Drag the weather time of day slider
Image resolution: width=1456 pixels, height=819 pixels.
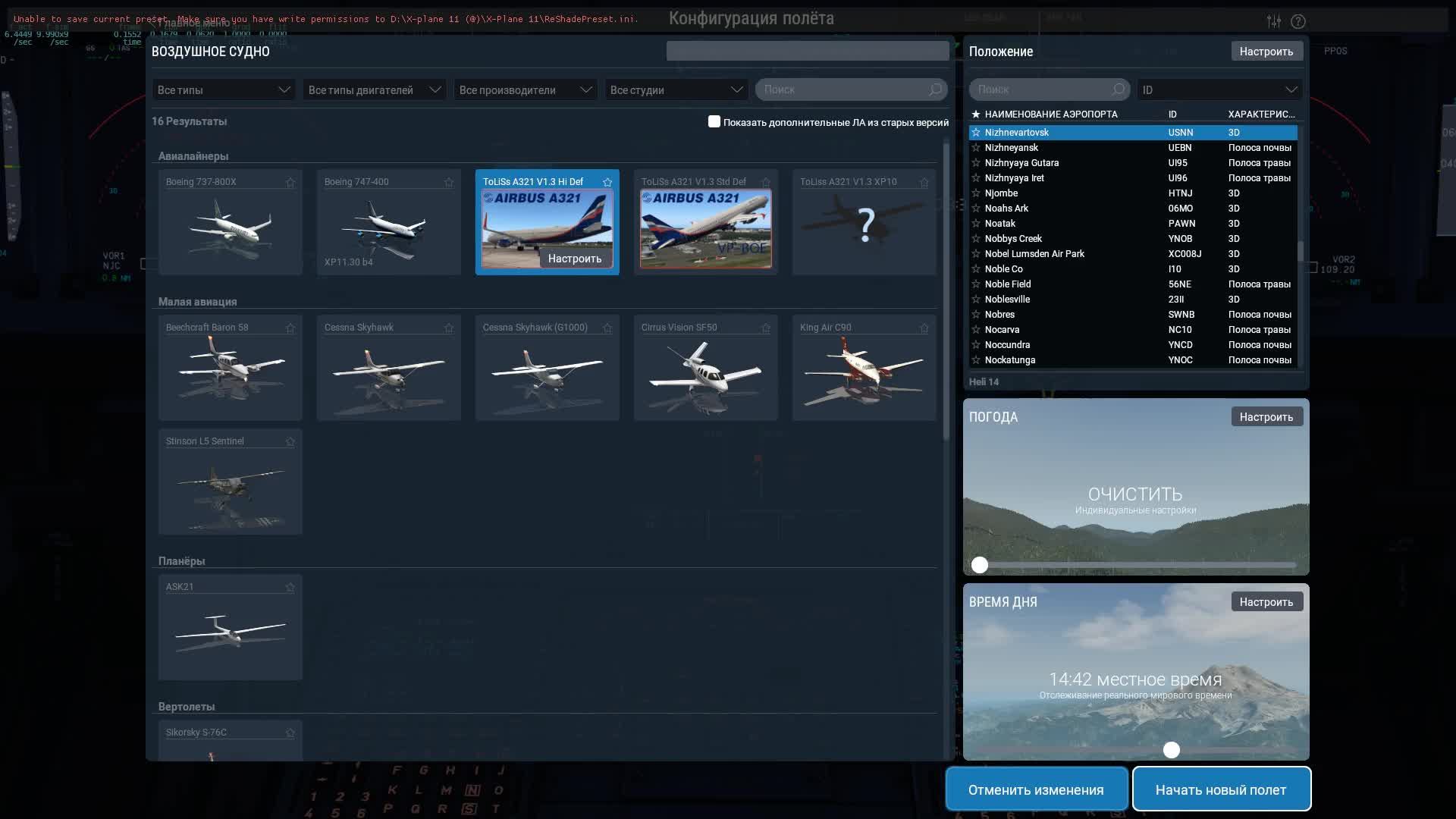point(1170,750)
